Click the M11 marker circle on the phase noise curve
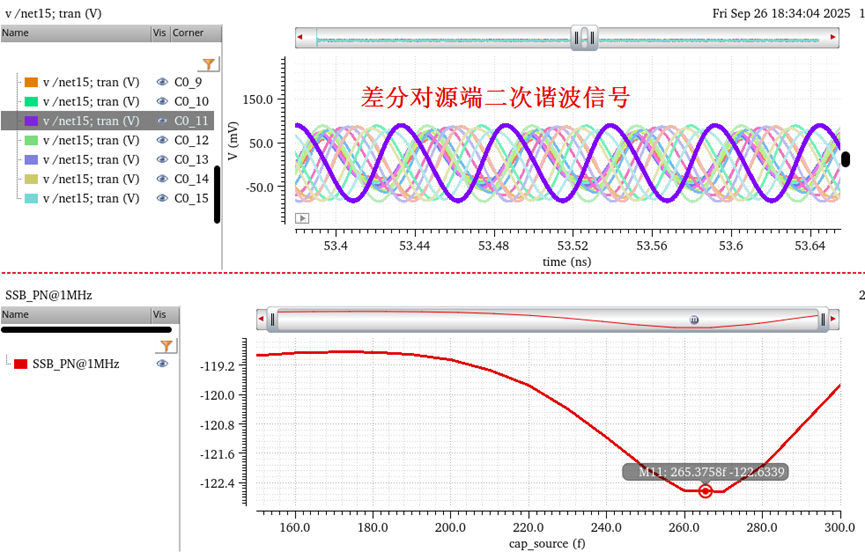 click(x=705, y=491)
